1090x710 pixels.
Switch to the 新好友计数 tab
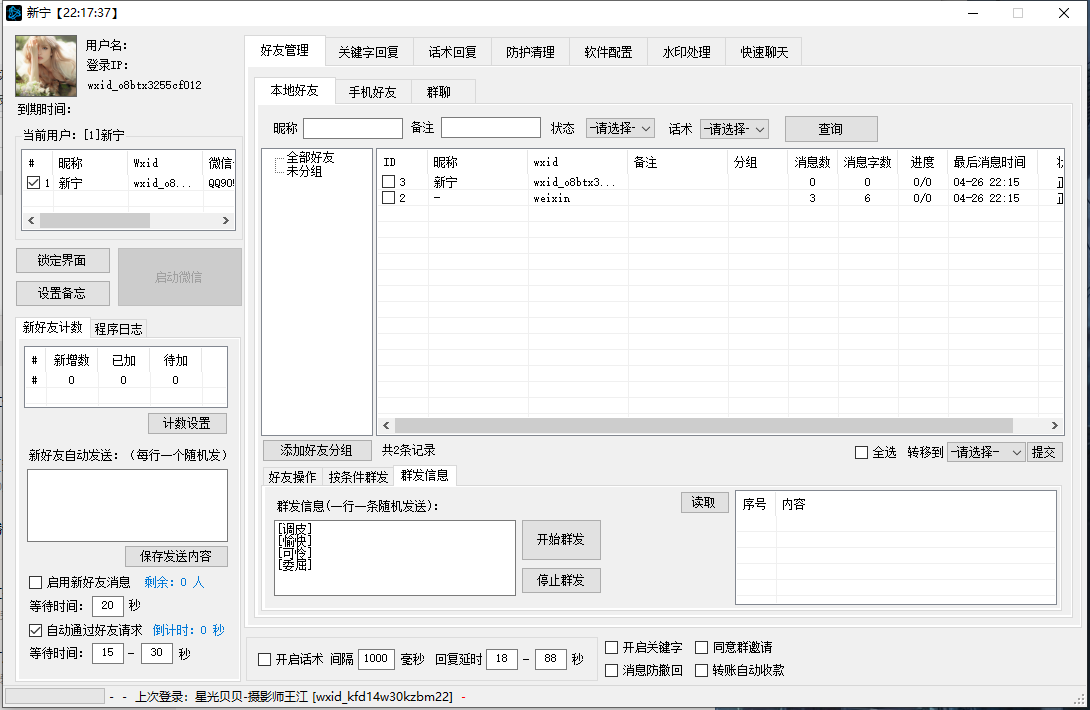pos(53,327)
